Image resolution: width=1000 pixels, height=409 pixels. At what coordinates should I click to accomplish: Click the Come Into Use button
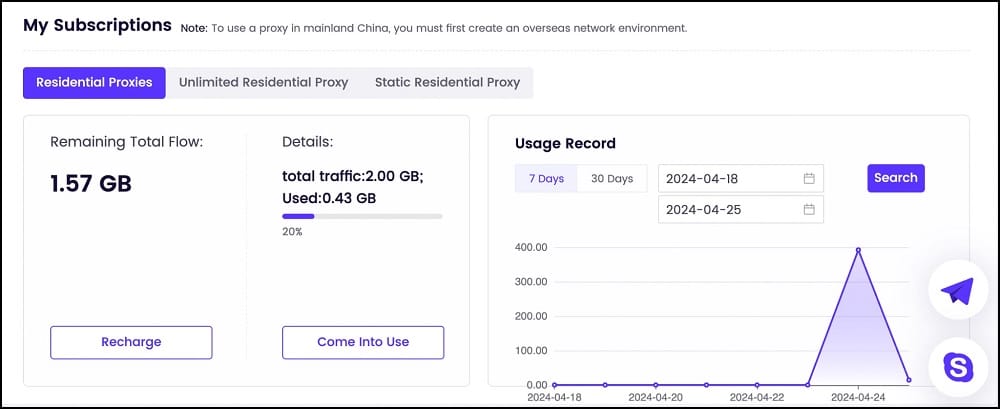(363, 343)
